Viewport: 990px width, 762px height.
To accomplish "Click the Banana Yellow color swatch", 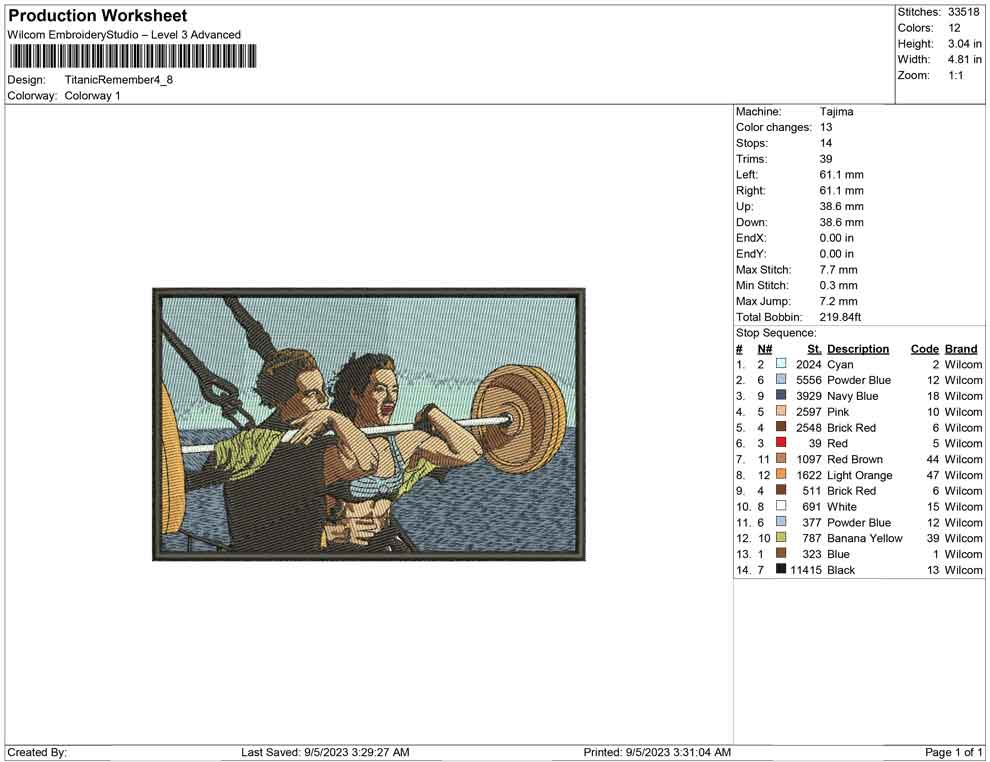I will [781, 537].
